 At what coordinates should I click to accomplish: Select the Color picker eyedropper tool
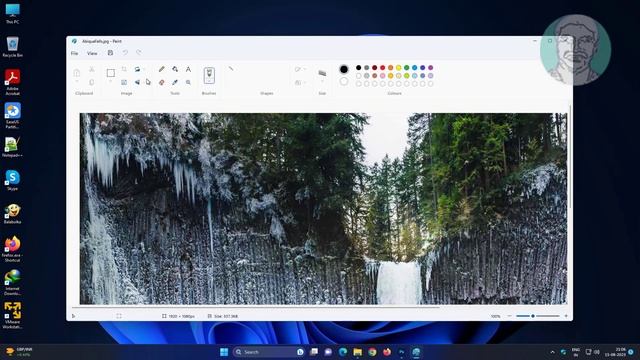[x=175, y=82]
